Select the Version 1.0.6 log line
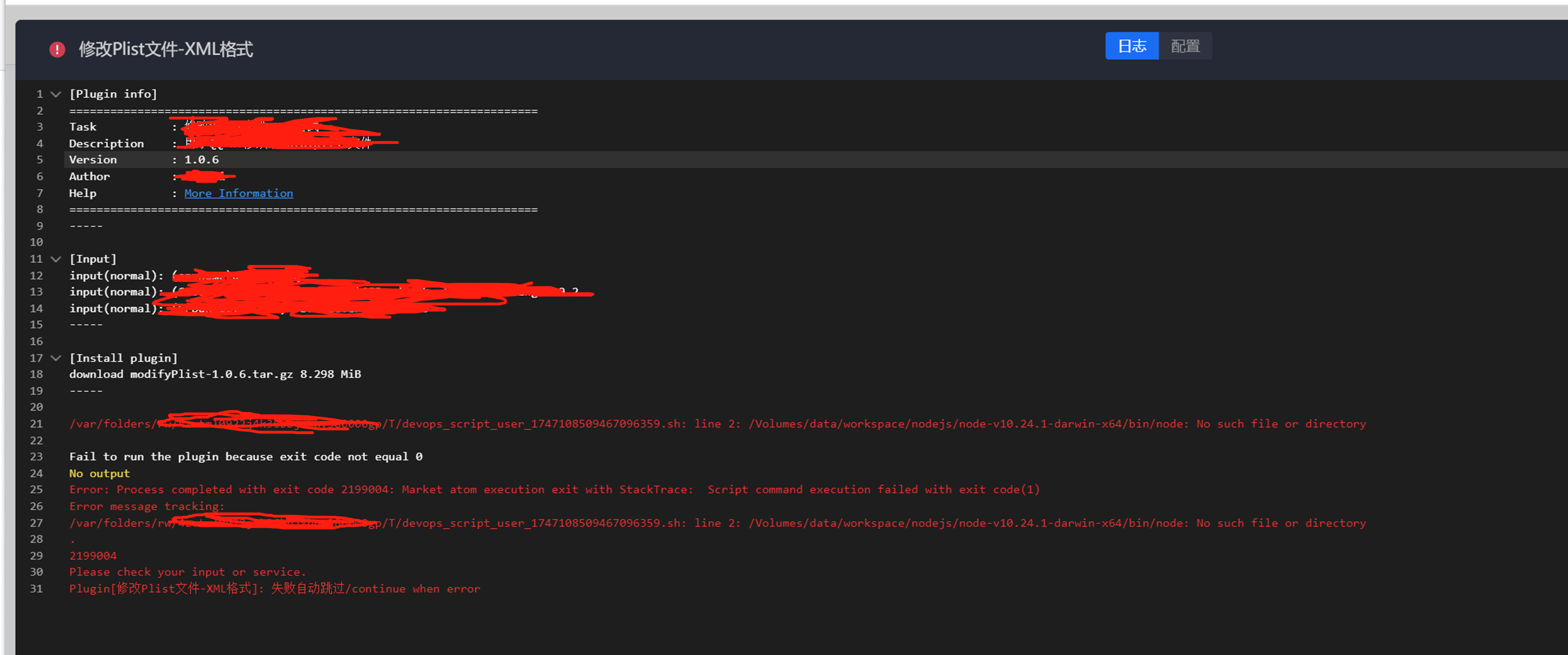Screen dimensions: 1568x655 (144, 160)
